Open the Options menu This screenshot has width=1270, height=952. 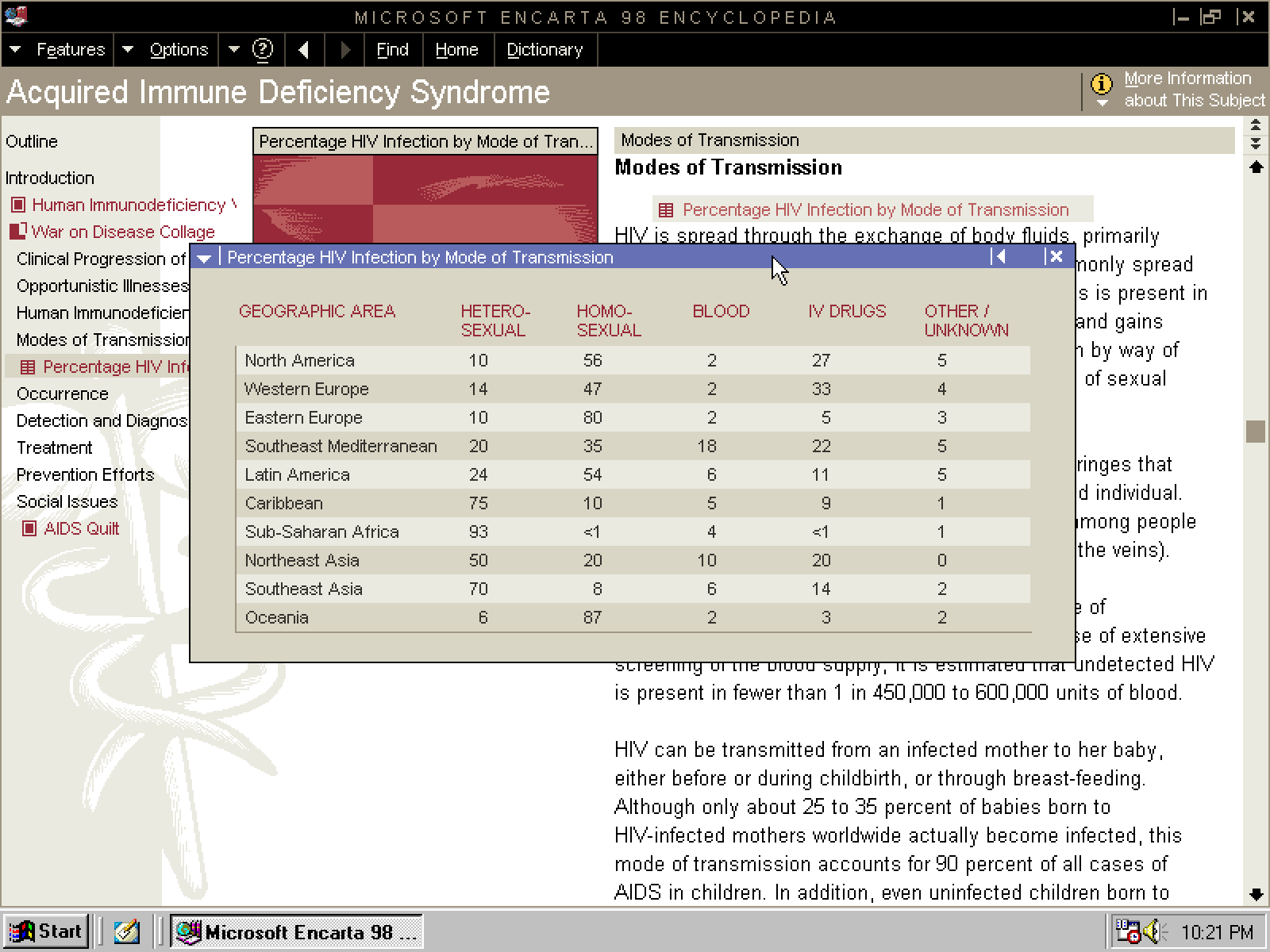point(179,50)
